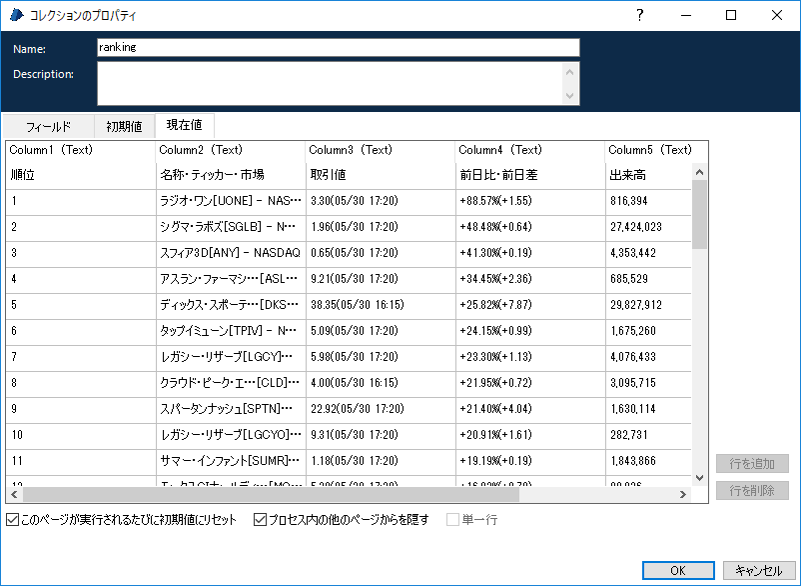Select the タップイミューン[TPIV] cell

[231, 332]
